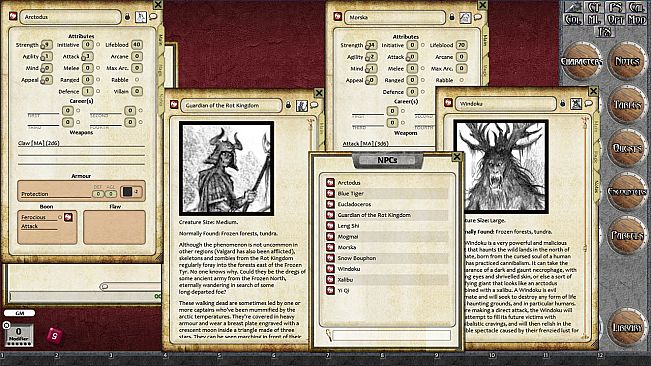Viewport: 651px width, 366px height.
Task: Click the search icon in NPCs window
Action: coord(328,335)
